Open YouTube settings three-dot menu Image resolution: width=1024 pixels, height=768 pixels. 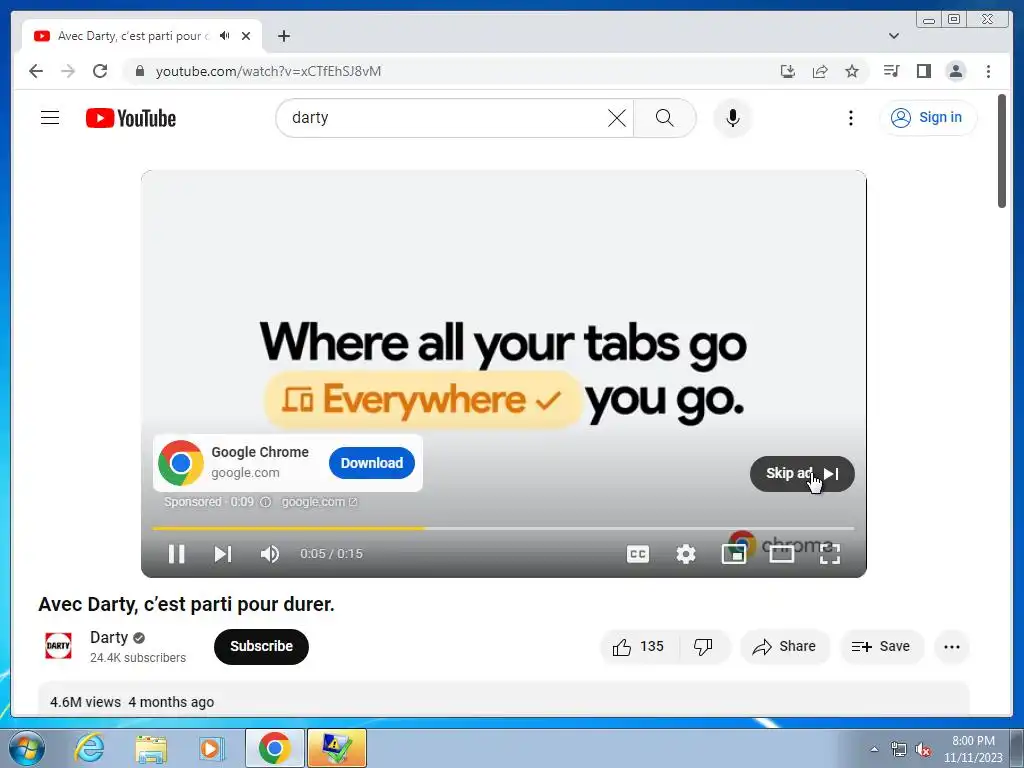click(x=850, y=118)
